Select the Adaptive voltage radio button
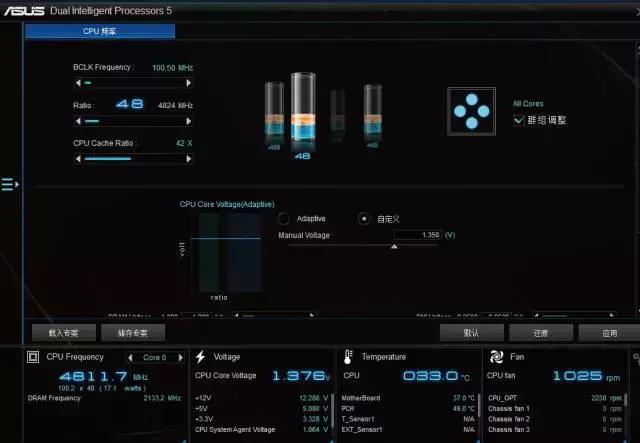 (x=284, y=218)
